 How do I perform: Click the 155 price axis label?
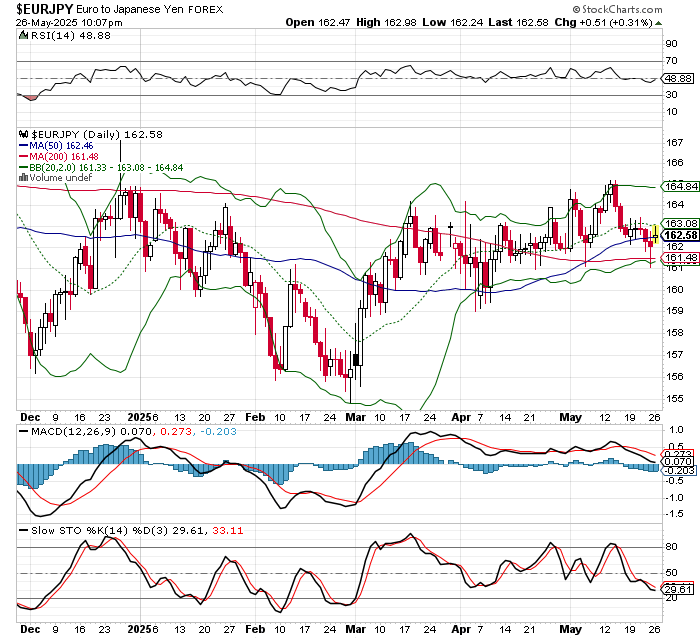[x=675, y=398]
